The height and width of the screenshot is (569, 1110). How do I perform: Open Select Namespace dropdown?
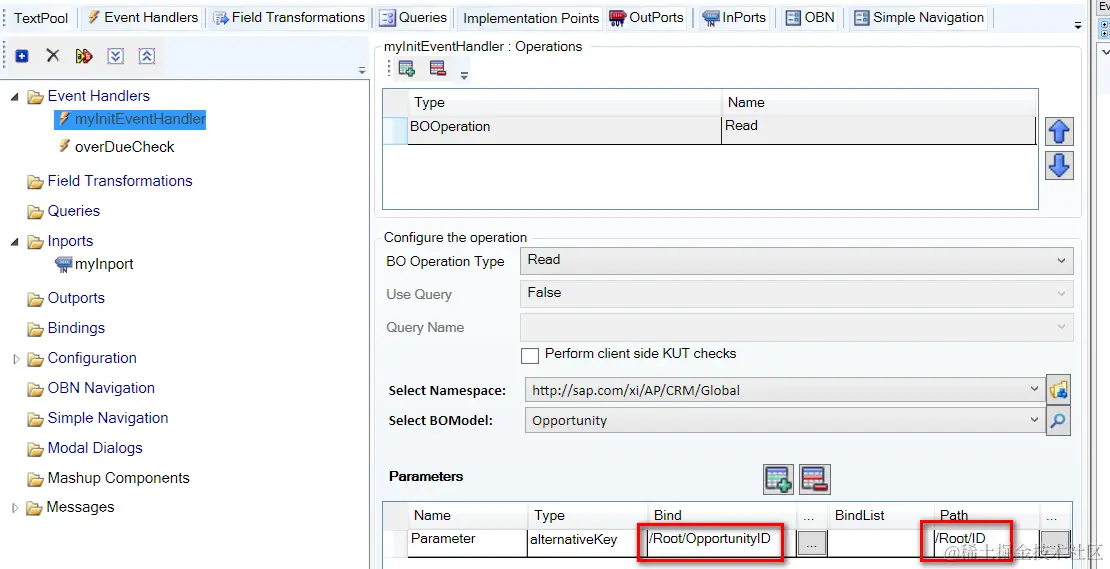(1035, 389)
